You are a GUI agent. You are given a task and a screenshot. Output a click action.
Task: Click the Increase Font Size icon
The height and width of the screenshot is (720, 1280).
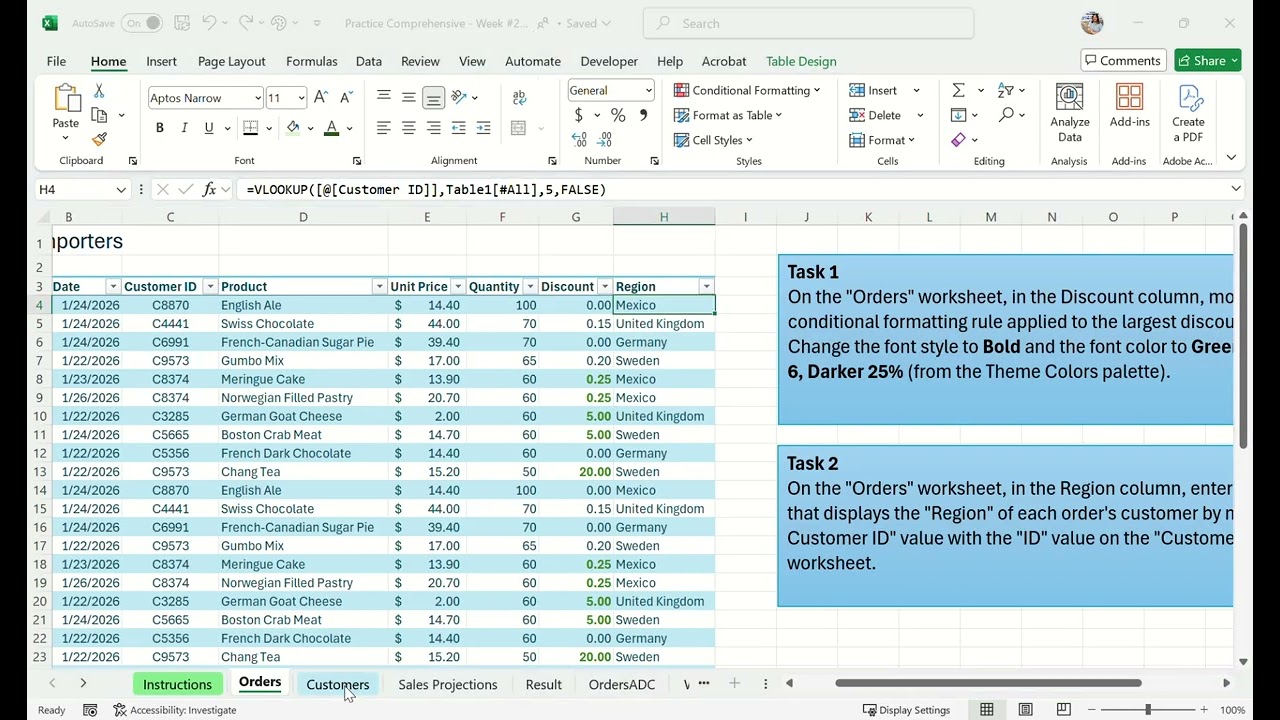coord(321,97)
